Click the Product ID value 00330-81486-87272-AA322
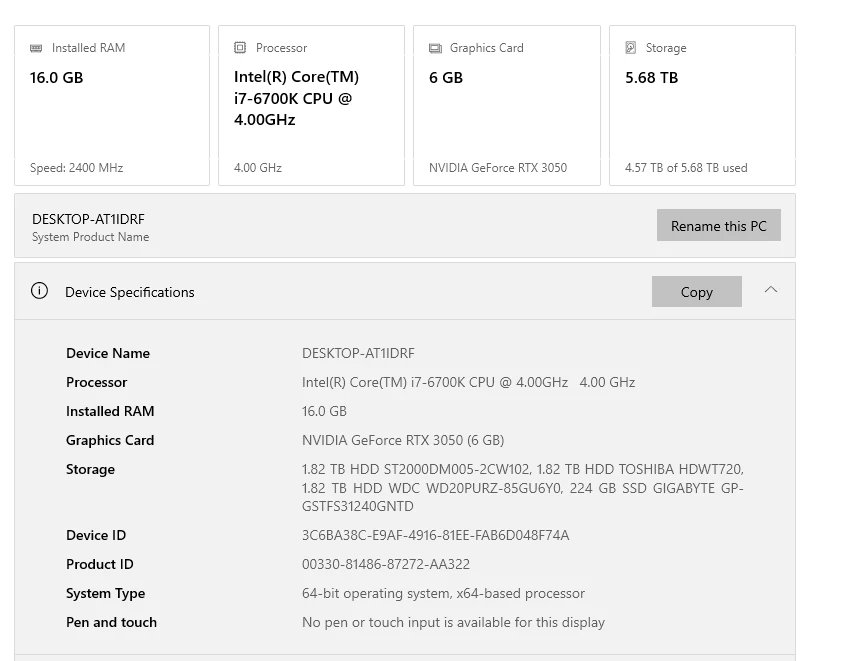 click(x=386, y=564)
